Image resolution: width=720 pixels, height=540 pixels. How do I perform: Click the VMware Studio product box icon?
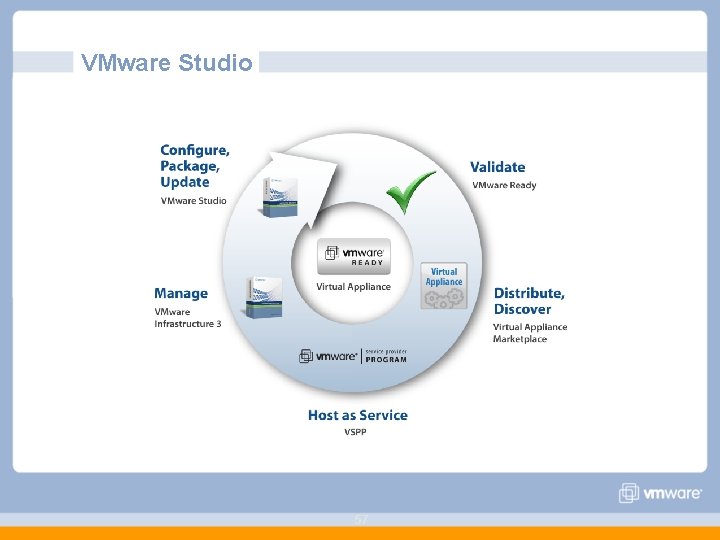pos(280,197)
